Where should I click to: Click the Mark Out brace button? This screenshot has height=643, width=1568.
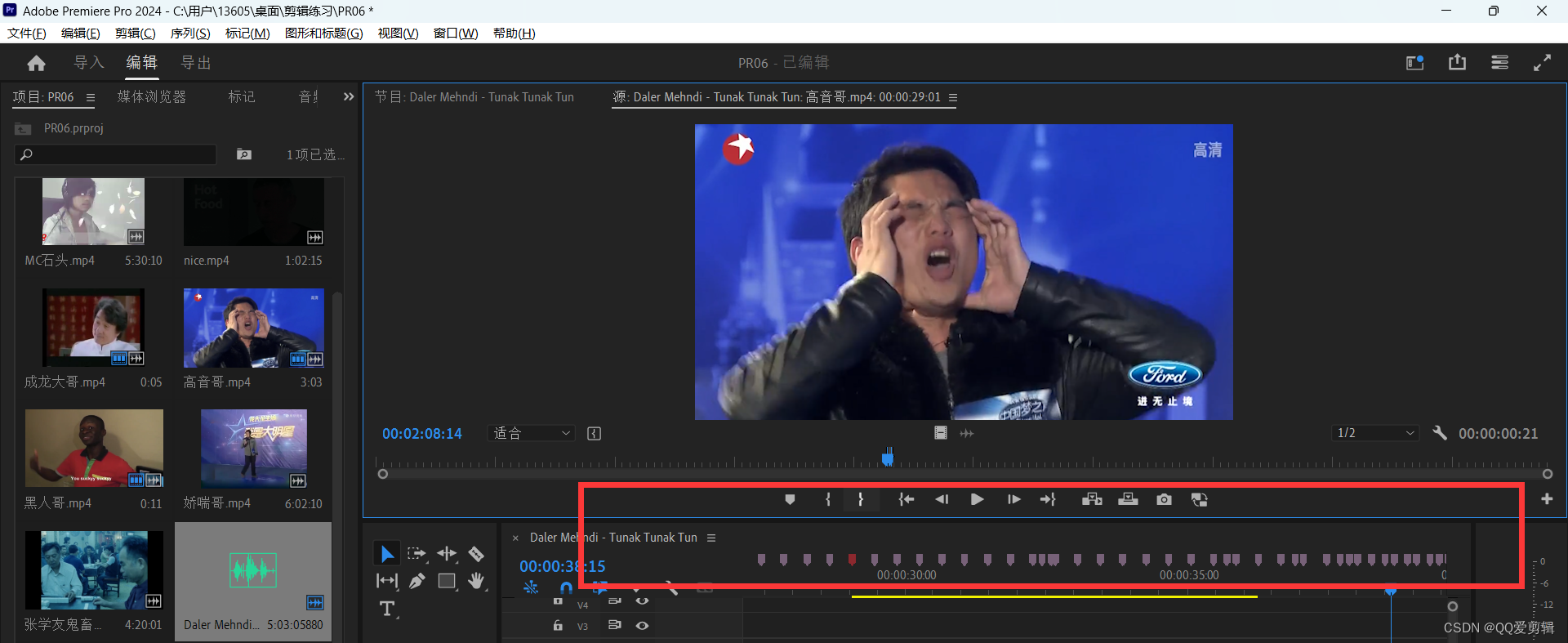pyautogui.click(x=861, y=499)
